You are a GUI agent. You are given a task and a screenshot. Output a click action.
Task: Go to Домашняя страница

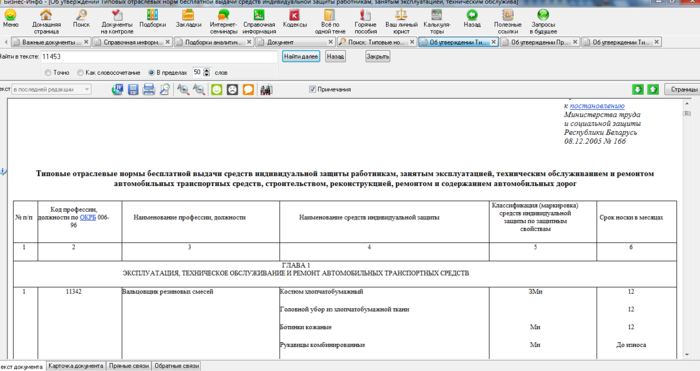46,21
